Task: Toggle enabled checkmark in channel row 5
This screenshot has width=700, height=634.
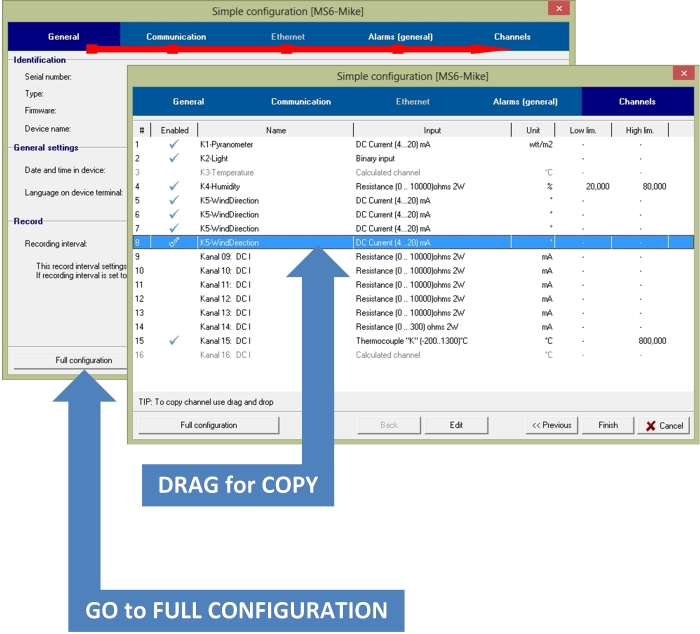Action: point(174,200)
